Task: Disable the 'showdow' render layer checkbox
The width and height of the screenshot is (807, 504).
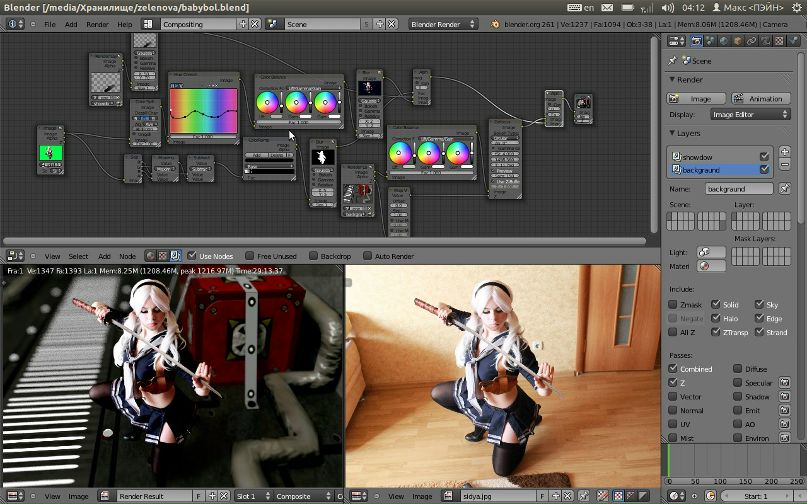Action: click(x=764, y=156)
